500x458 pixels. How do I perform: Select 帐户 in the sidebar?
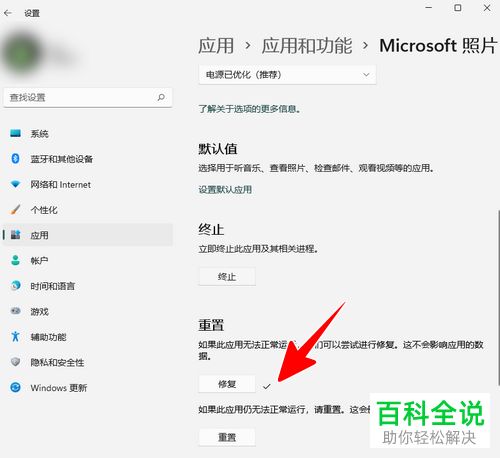(x=88, y=260)
